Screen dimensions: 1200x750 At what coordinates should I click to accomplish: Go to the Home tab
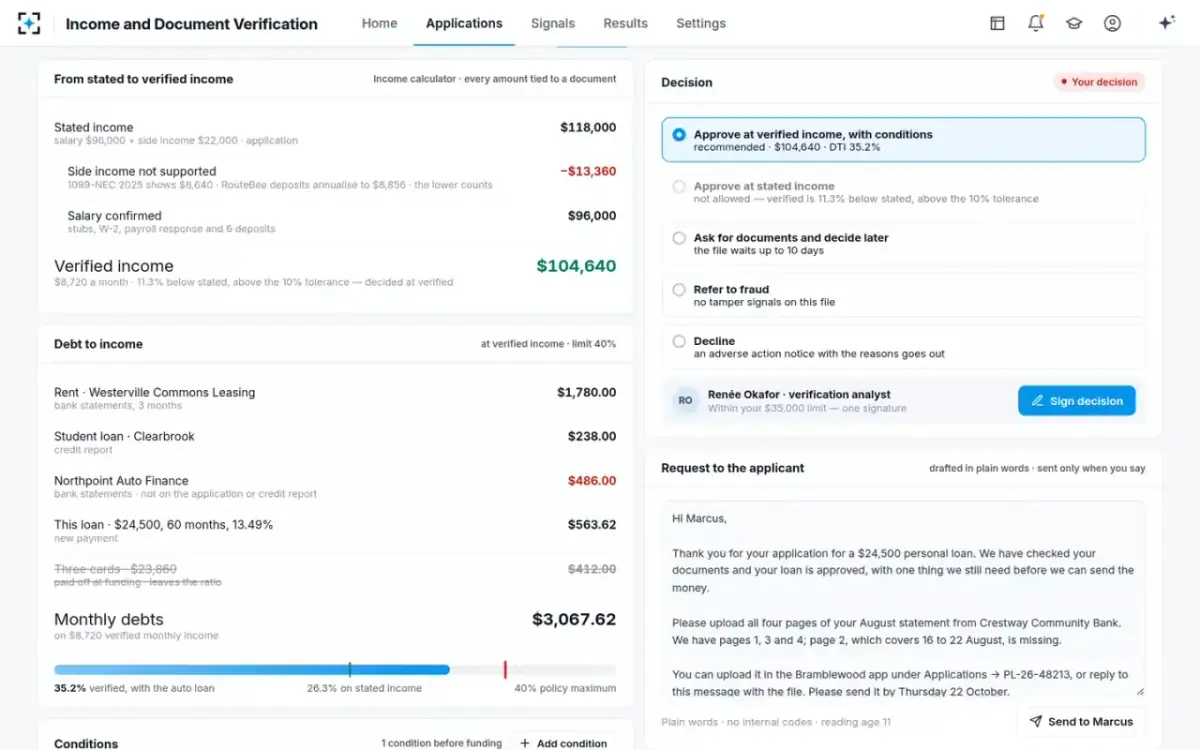click(x=379, y=23)
